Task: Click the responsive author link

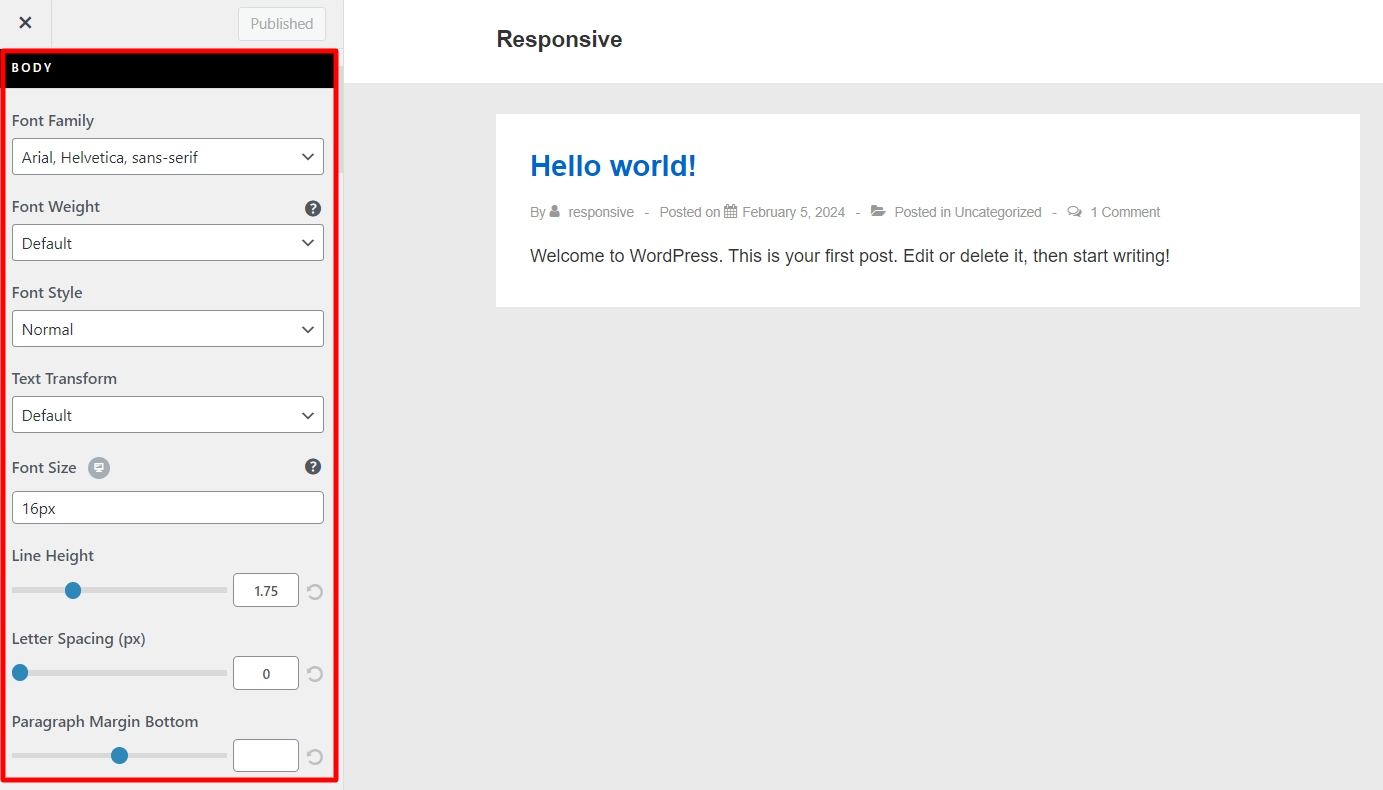Action: [x=601, y=212]
